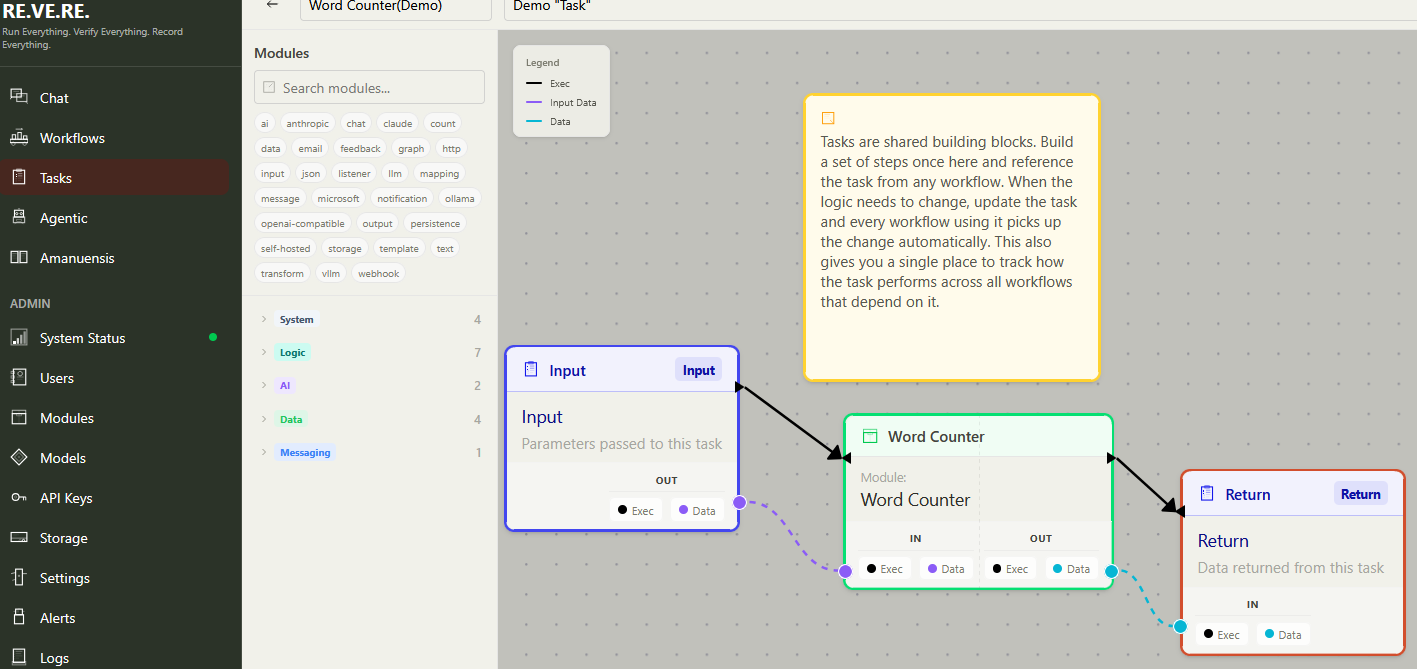
Task: Click Word Counter cyan Data output port
Action: pyautogui.click(x=1110, y=572)
